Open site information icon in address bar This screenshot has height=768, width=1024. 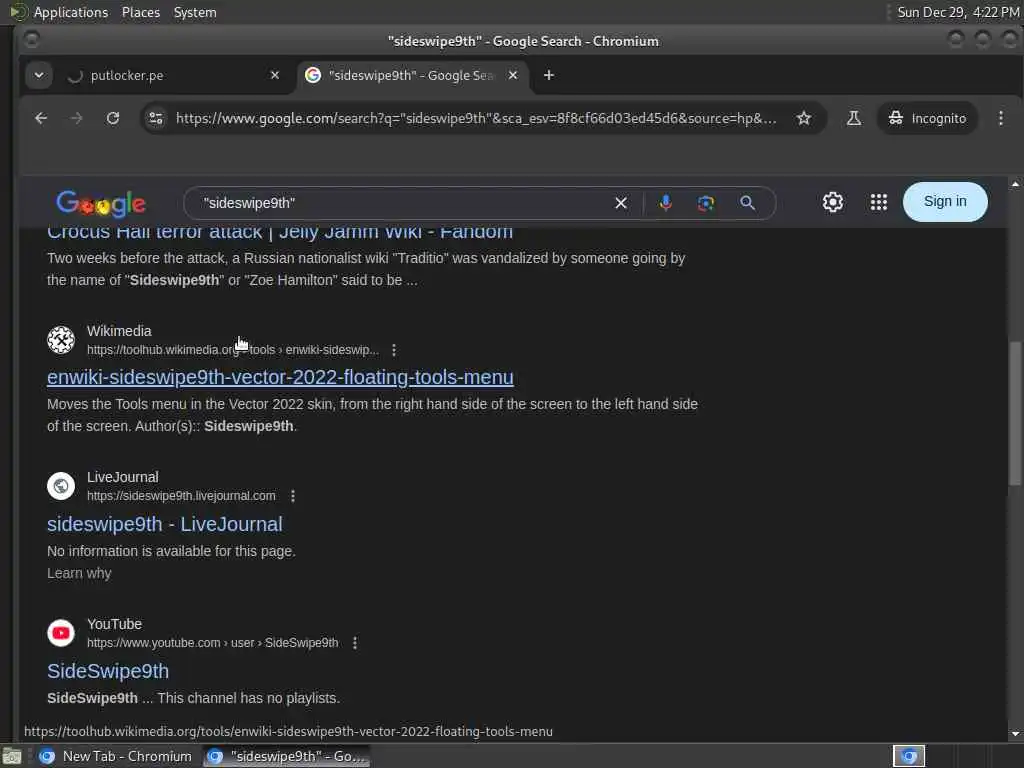click(x=156, y=118)
